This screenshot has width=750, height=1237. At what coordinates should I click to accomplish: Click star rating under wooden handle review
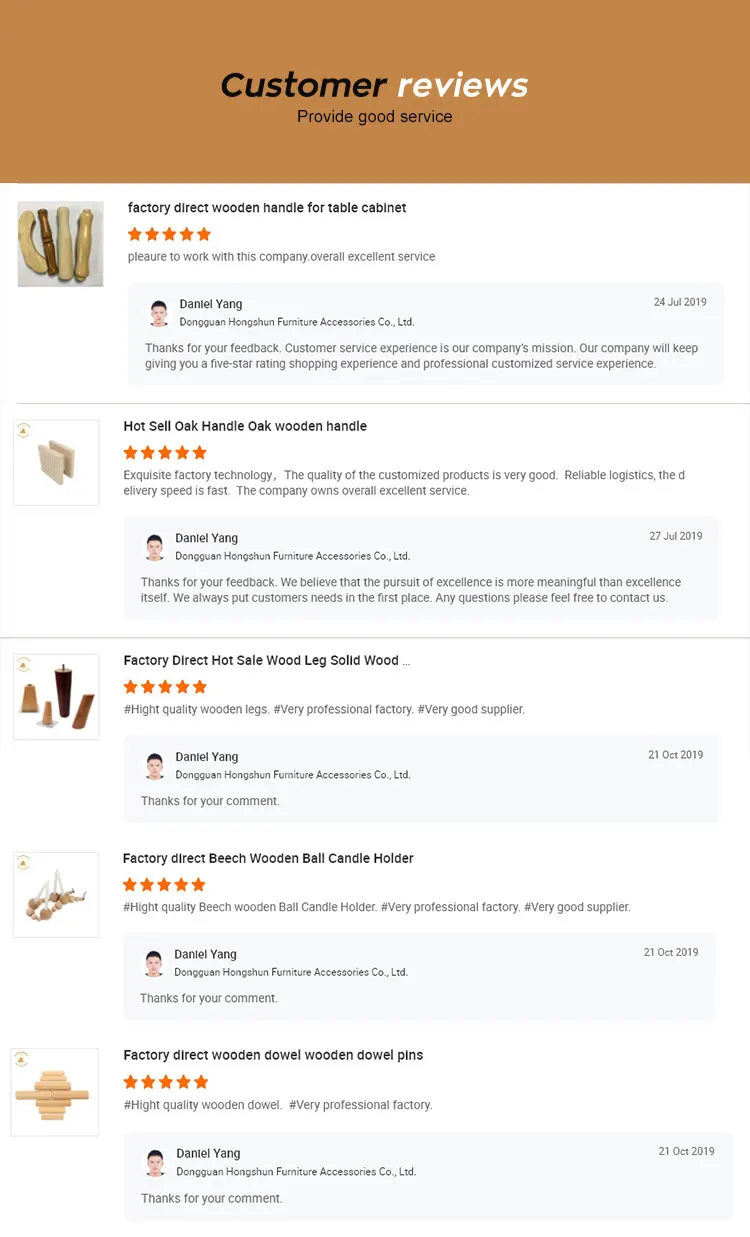click(x=169, y=234)
